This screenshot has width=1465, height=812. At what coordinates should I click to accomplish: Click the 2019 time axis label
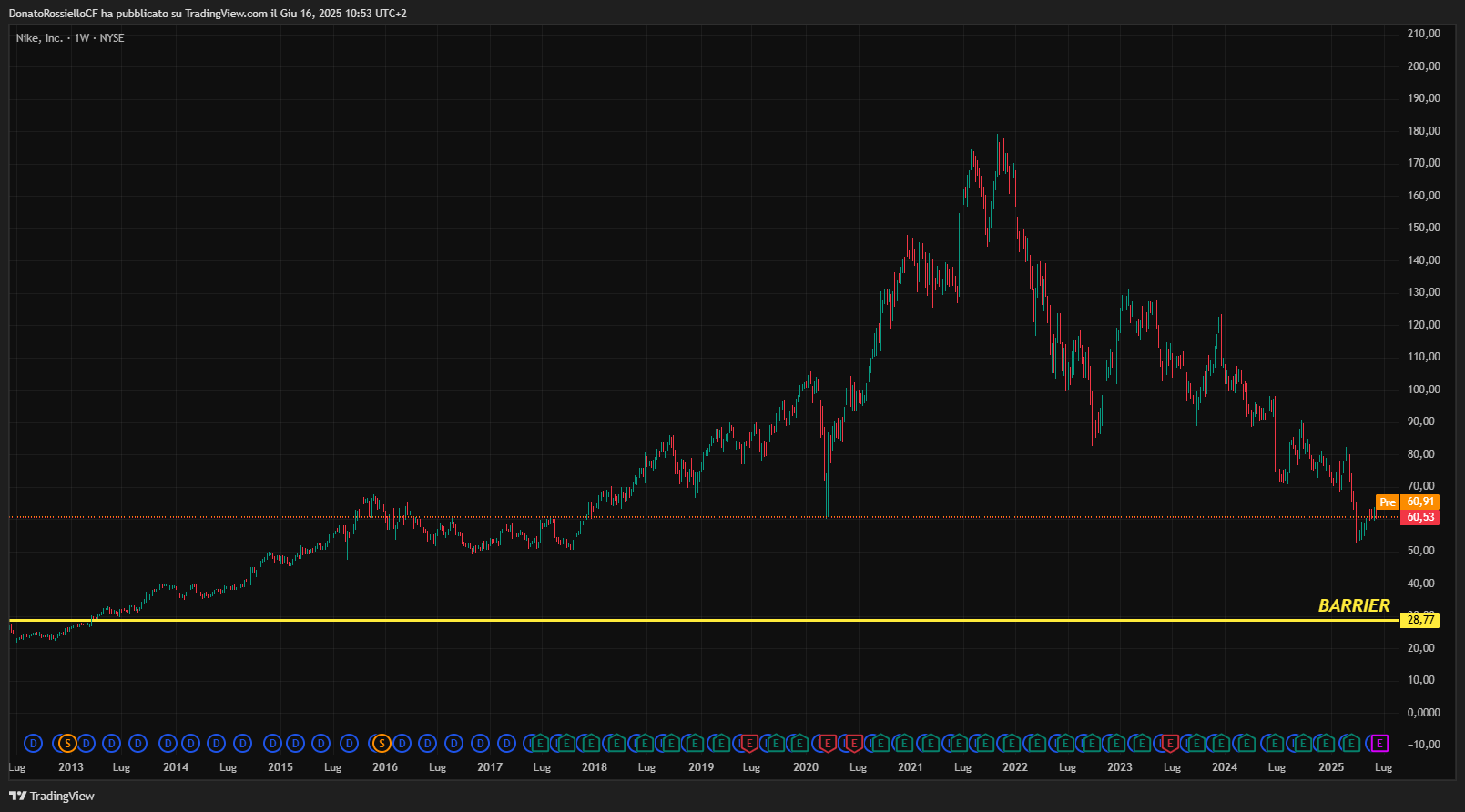click(701, 767)
